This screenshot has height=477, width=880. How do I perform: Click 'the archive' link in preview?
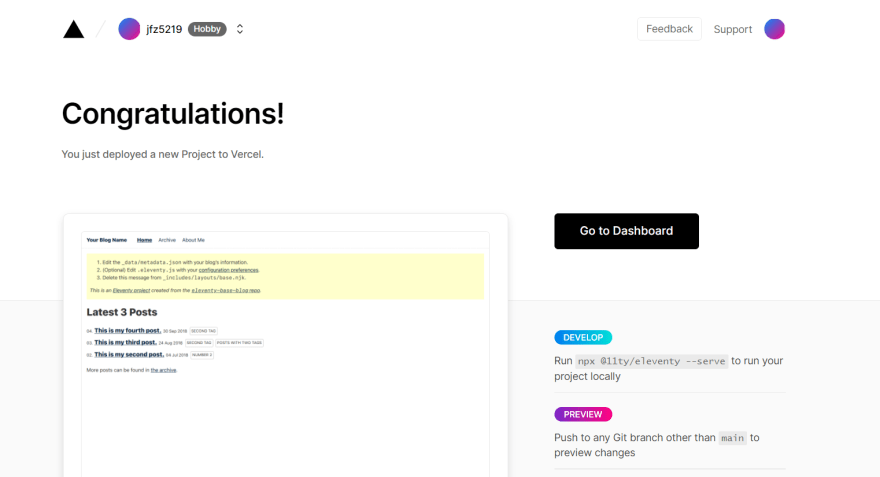click(x=163, y=370)
